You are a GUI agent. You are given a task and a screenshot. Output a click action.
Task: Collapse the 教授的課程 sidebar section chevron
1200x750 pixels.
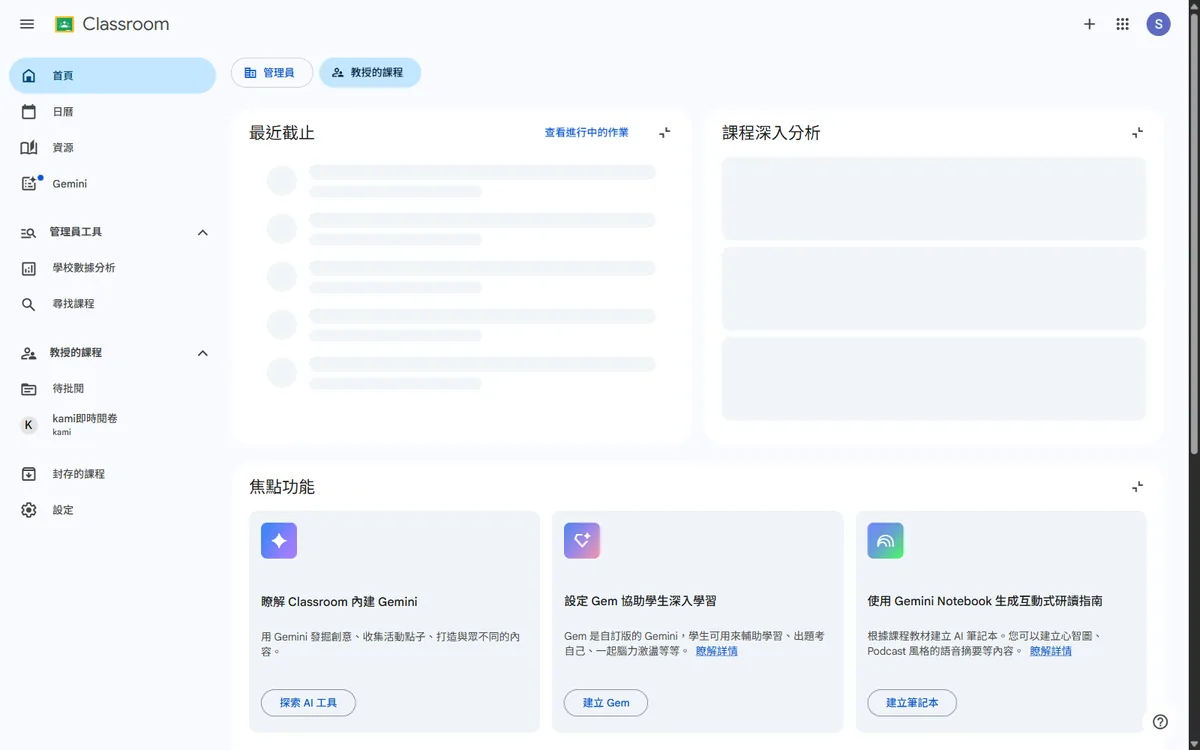[203, 353]
